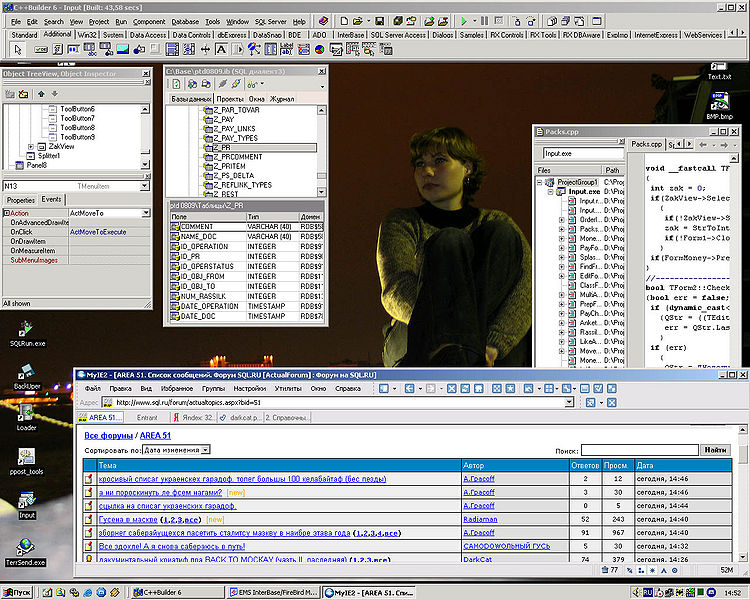Click the Save disk icon in C++Builder toolbar
The height and width of the screenshot is (600, 750).
pos(379,21)
